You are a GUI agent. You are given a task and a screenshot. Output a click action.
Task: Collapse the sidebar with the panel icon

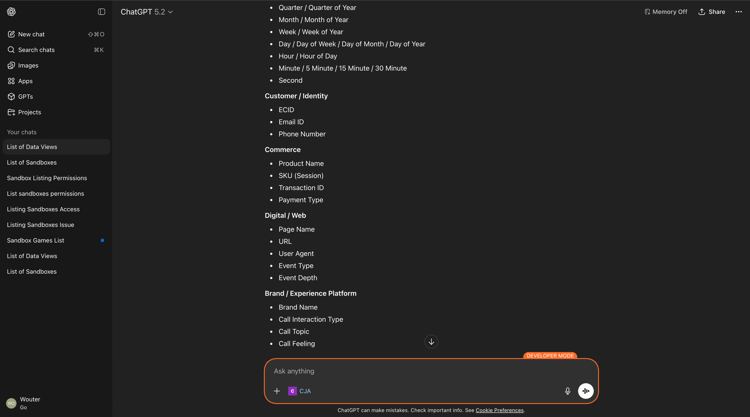click(x=101, y=11)
